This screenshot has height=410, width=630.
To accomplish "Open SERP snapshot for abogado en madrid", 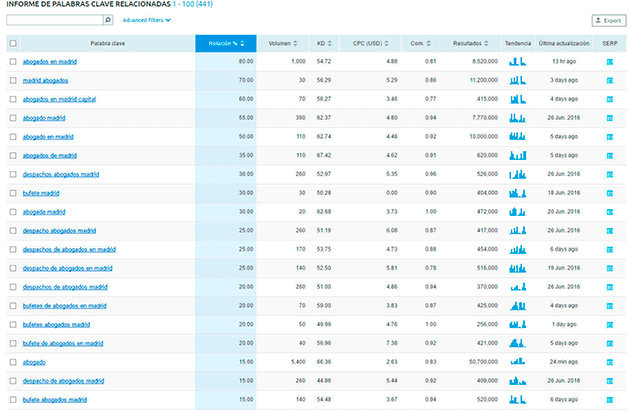I will [x=610, y=137].
